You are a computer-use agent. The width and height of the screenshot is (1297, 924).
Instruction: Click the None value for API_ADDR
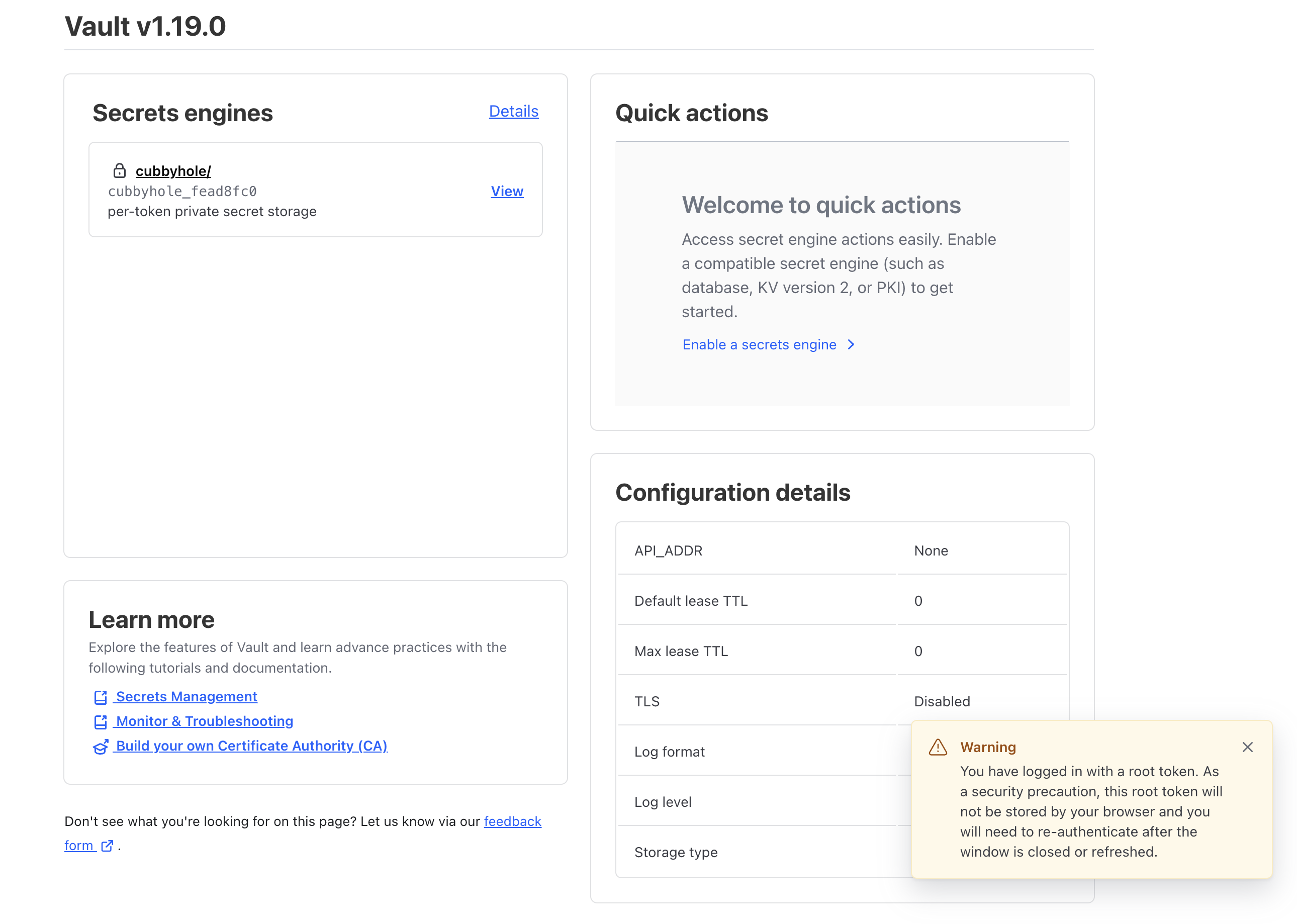click(x=931, y=551)
